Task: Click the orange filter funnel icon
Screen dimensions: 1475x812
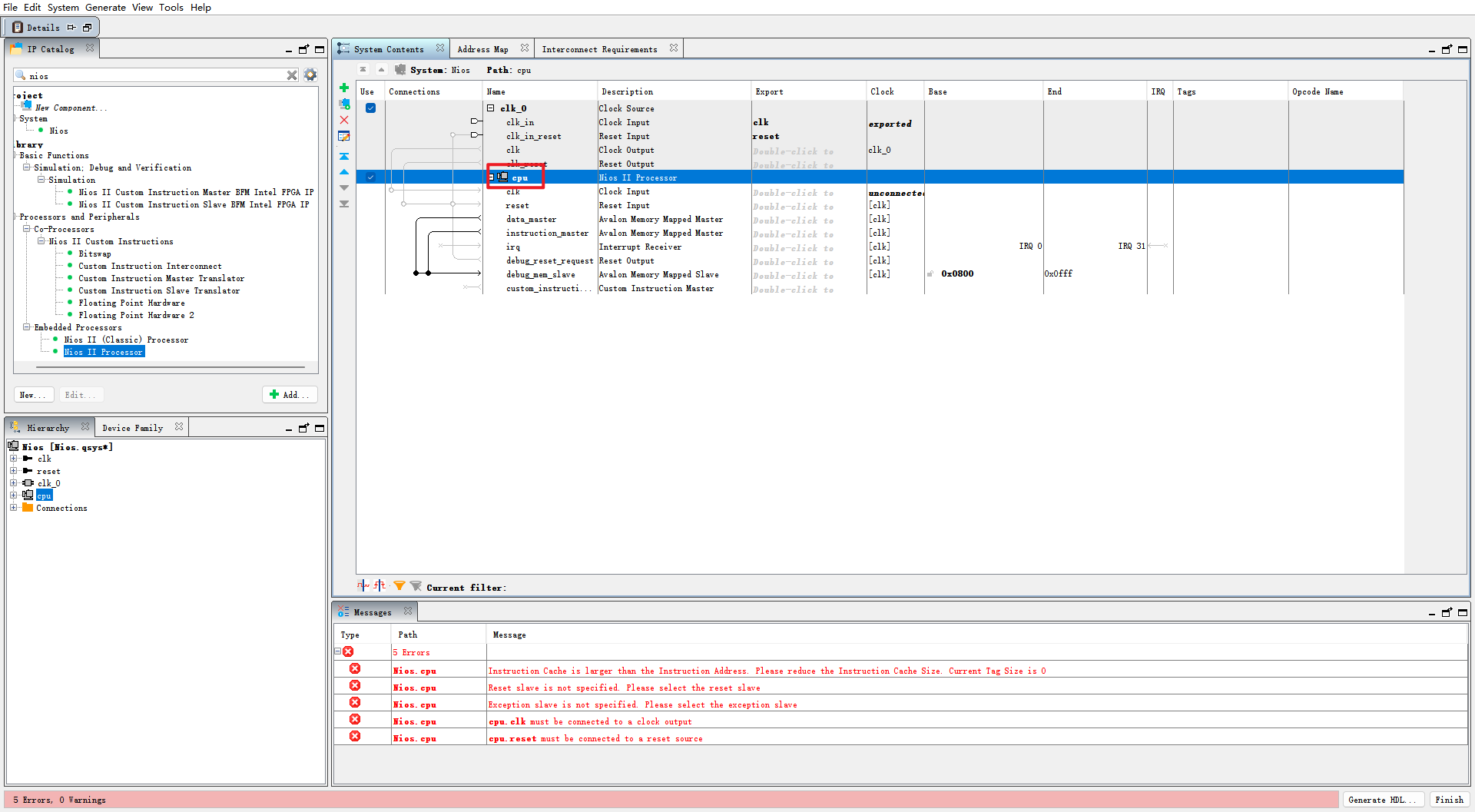Action: pyautogui.click(x=399, y=586)
